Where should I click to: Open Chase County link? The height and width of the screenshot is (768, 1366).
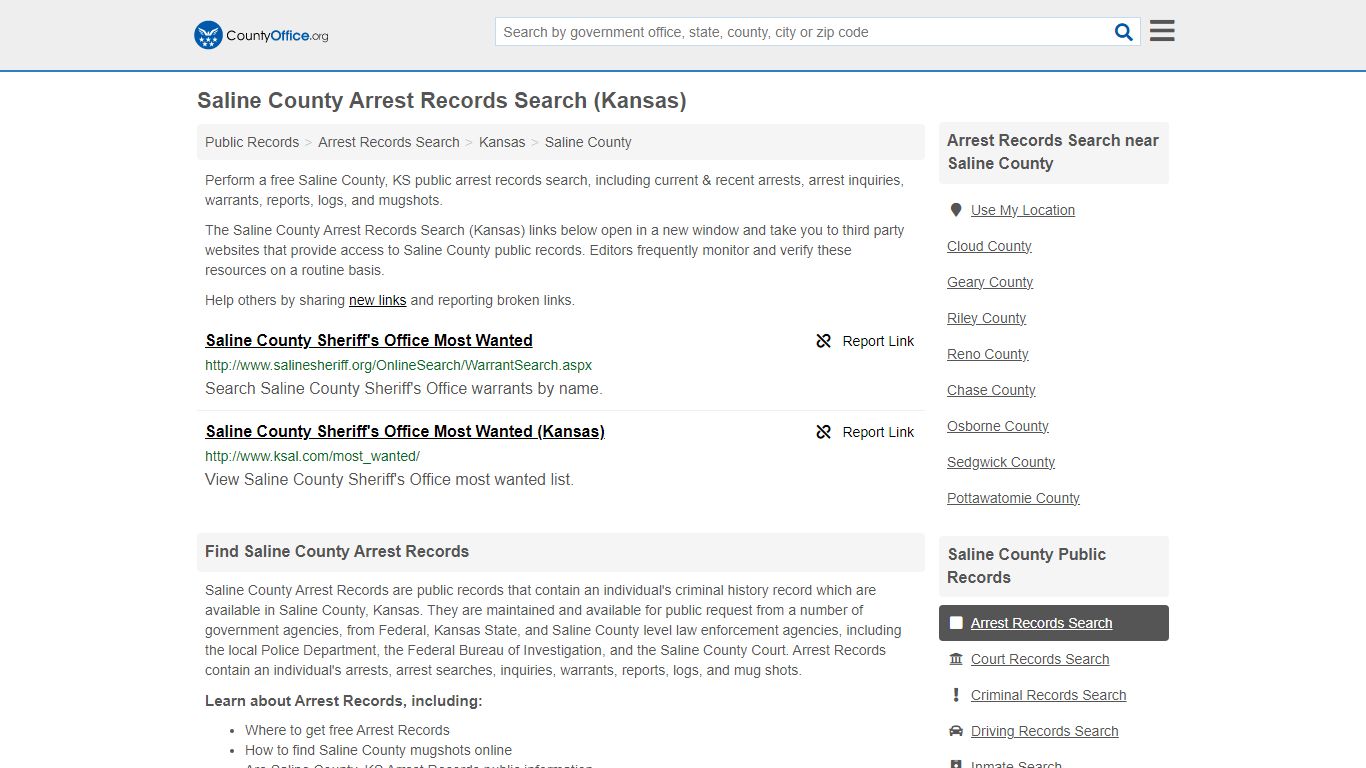(991, 390)
